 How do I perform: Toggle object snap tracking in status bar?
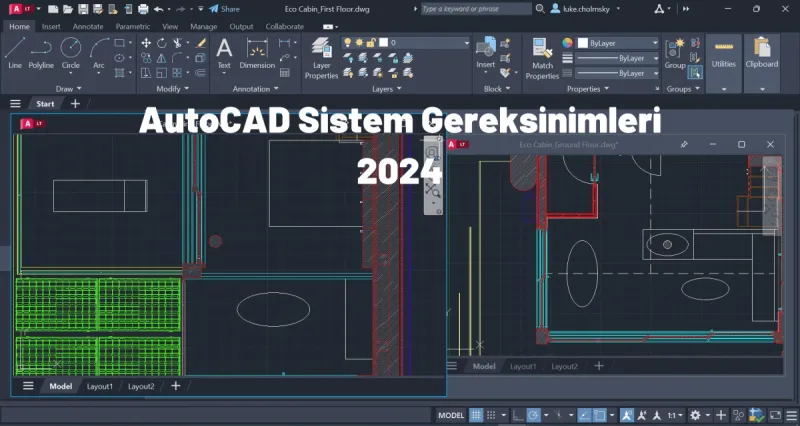click(x=585, y=415)
